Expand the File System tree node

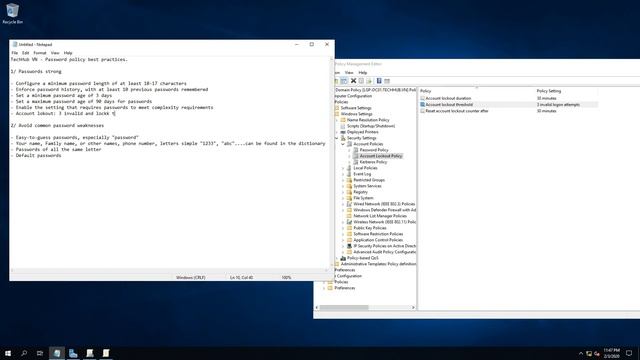click(343, 198)
